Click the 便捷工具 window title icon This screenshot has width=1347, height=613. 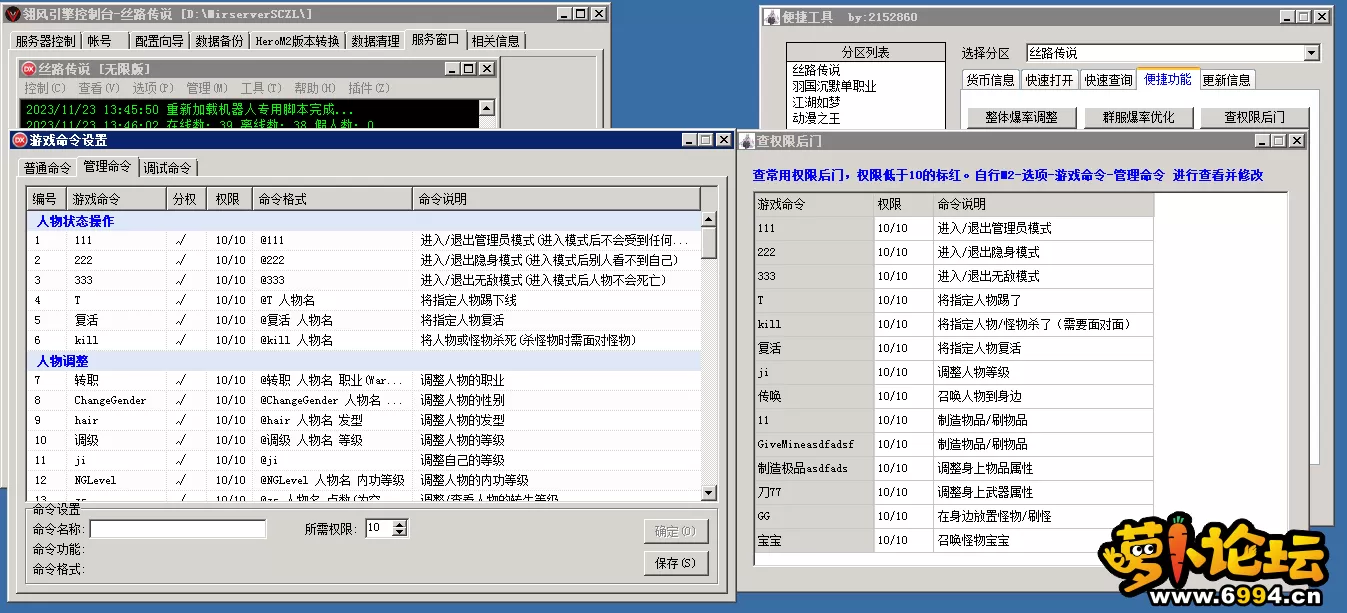click(x=772, y=17)
